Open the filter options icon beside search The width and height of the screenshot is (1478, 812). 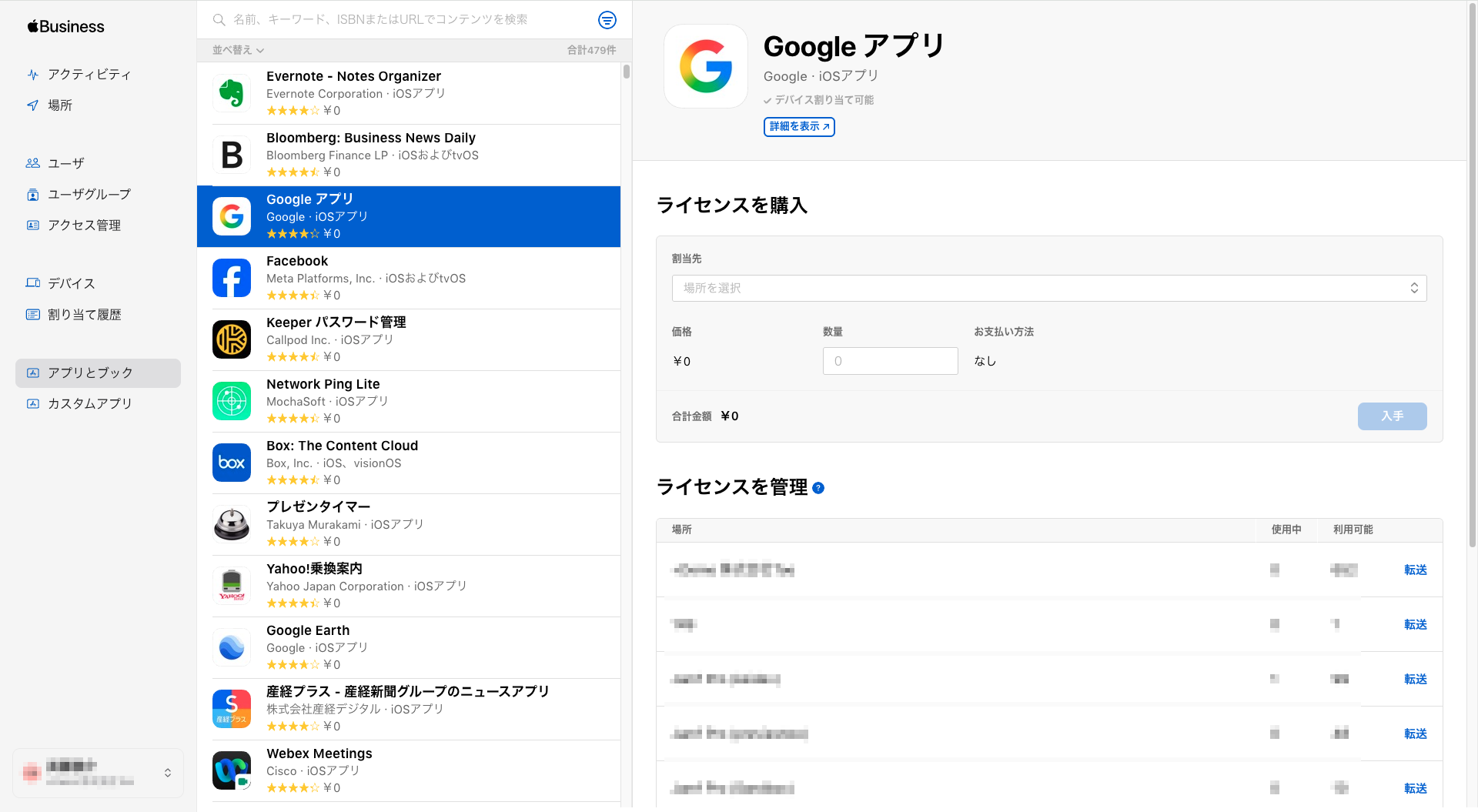click(607, 20)
